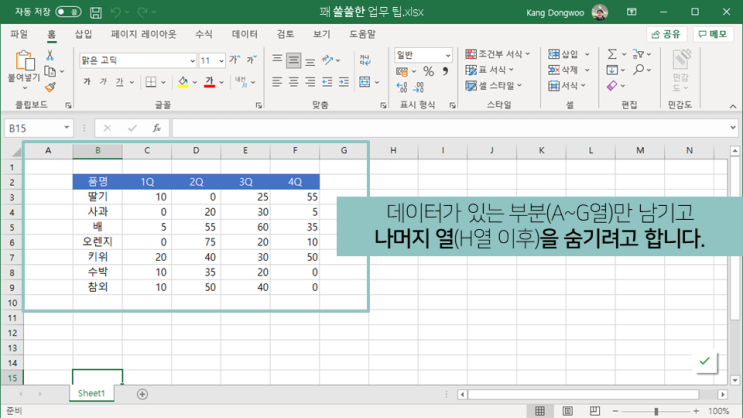Toggle the AutoSave switch
Screen dimensions: 743x418
(x=68, y=12)
